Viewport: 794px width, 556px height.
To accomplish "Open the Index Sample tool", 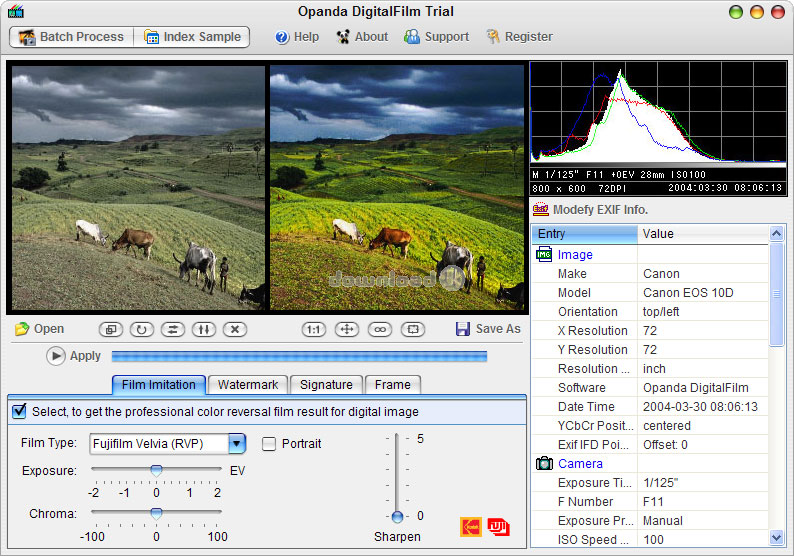I will tap(192, 37).
